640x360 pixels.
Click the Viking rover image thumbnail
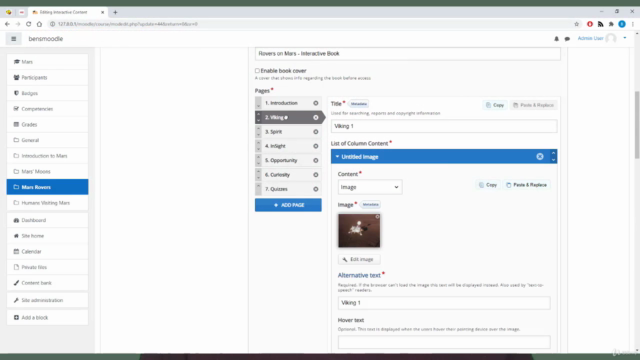point(359,231)
